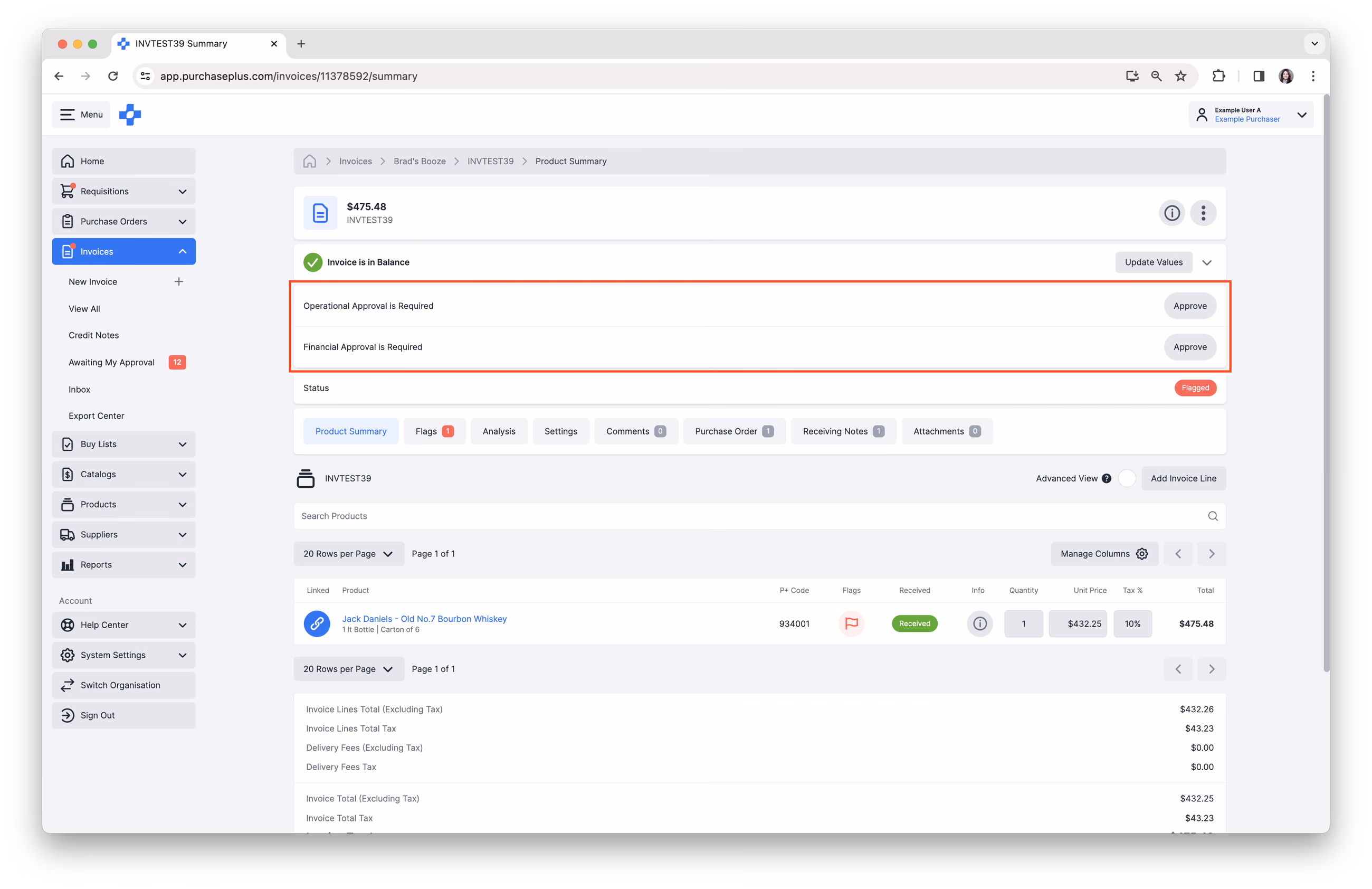Open the info icon on Jack Daniels row
Viewport: 1372px width, 889px height.
point(979,624)
